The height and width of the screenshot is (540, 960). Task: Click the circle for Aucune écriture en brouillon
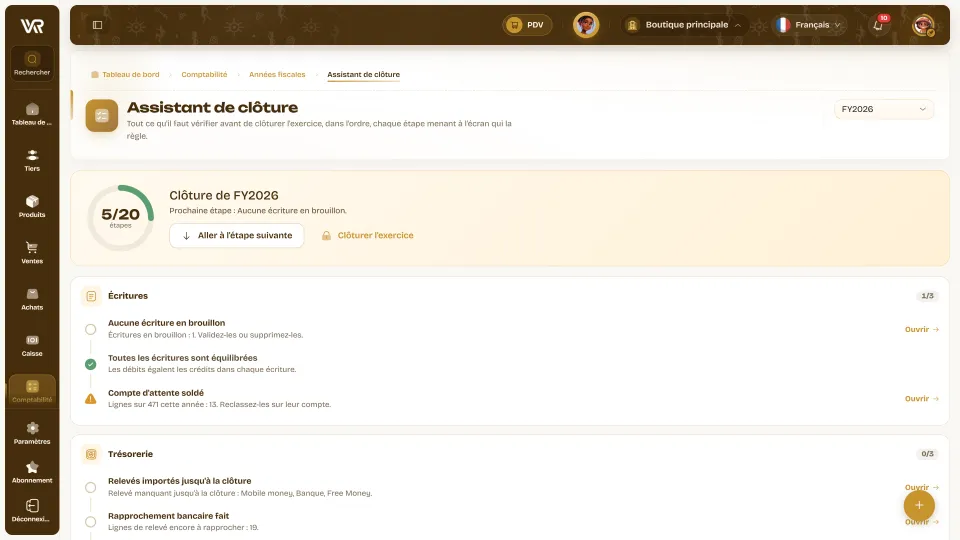(x=91, y=329)
